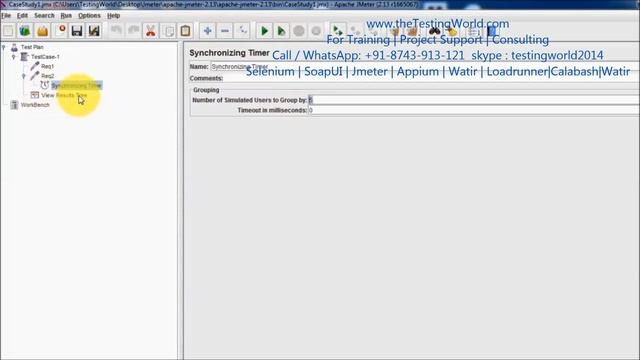
Task: Select Synchronizing Timer in the tree
Action: 76,85
